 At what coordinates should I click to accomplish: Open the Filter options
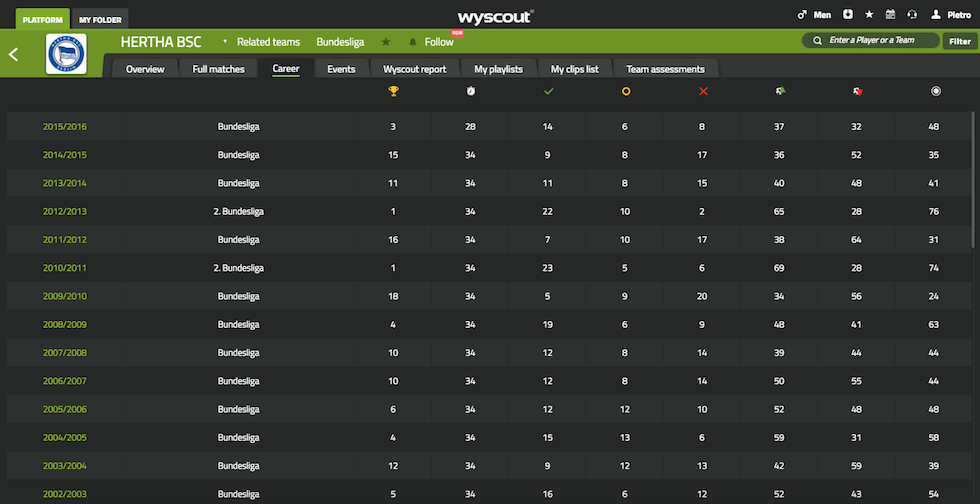tap(959, 41)
